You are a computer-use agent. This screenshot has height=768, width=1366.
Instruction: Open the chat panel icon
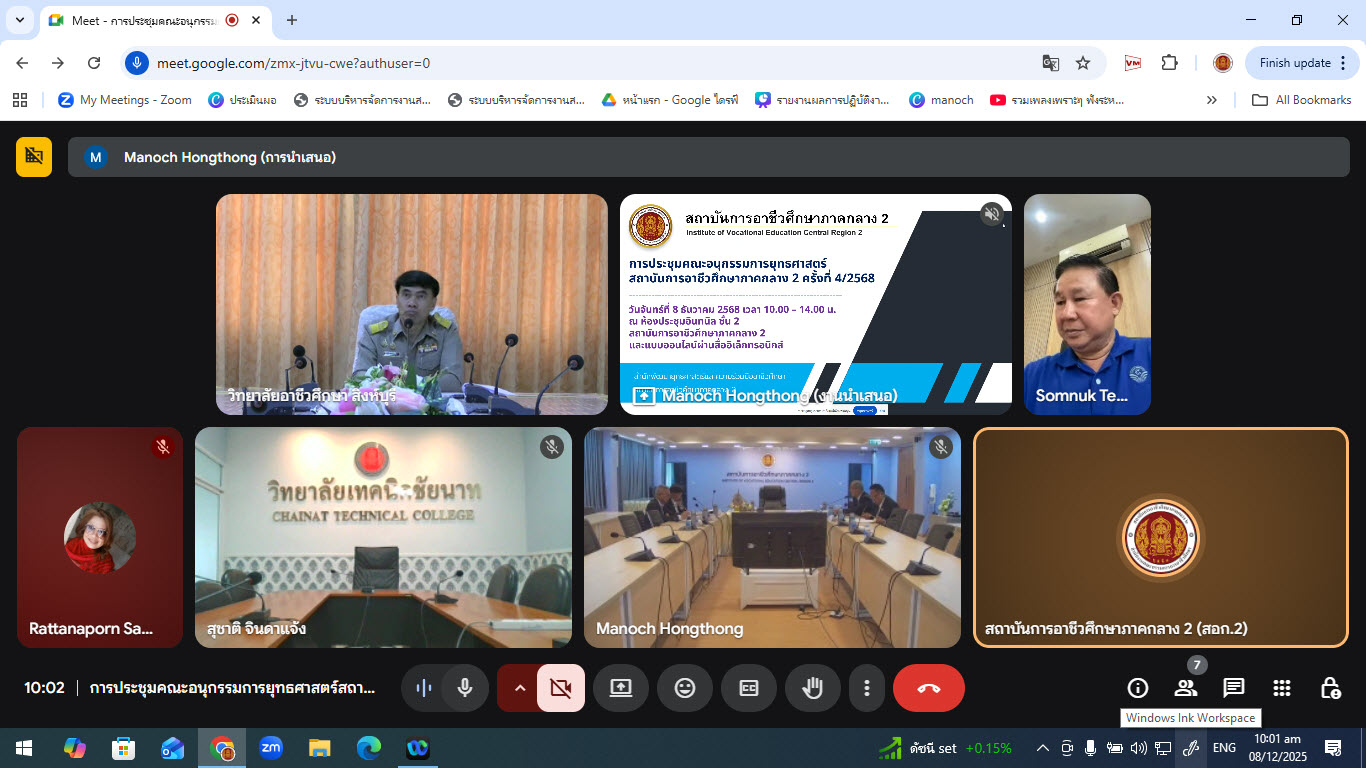(1234, 688)
